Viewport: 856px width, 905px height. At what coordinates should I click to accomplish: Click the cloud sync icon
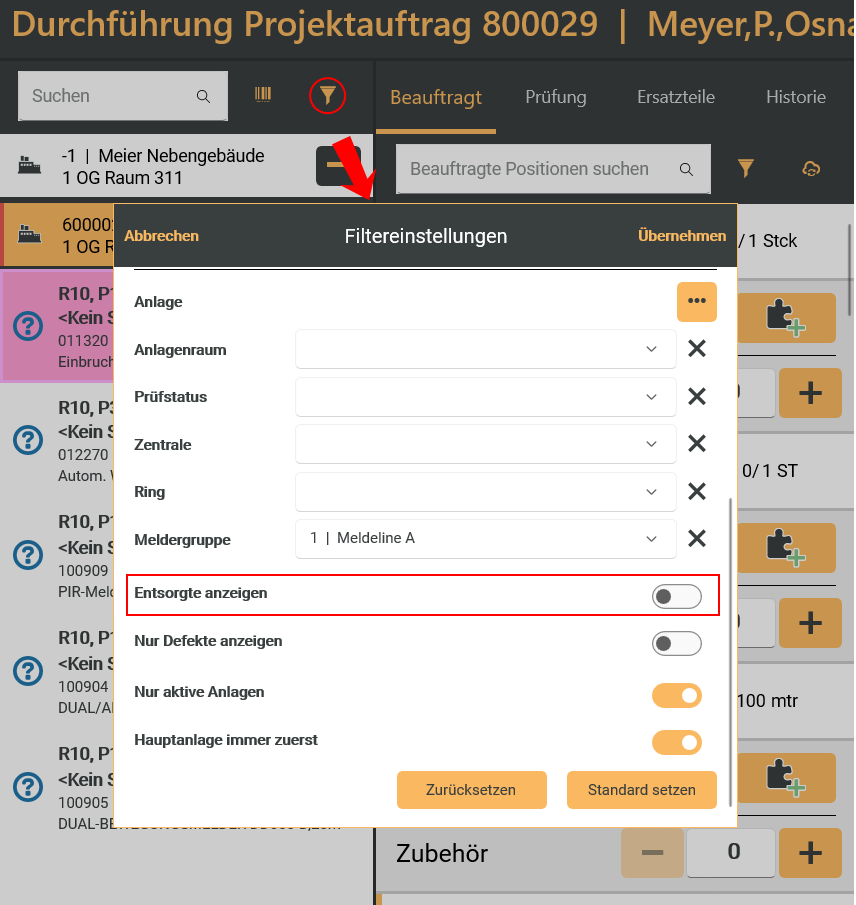[x=811, y=169]
